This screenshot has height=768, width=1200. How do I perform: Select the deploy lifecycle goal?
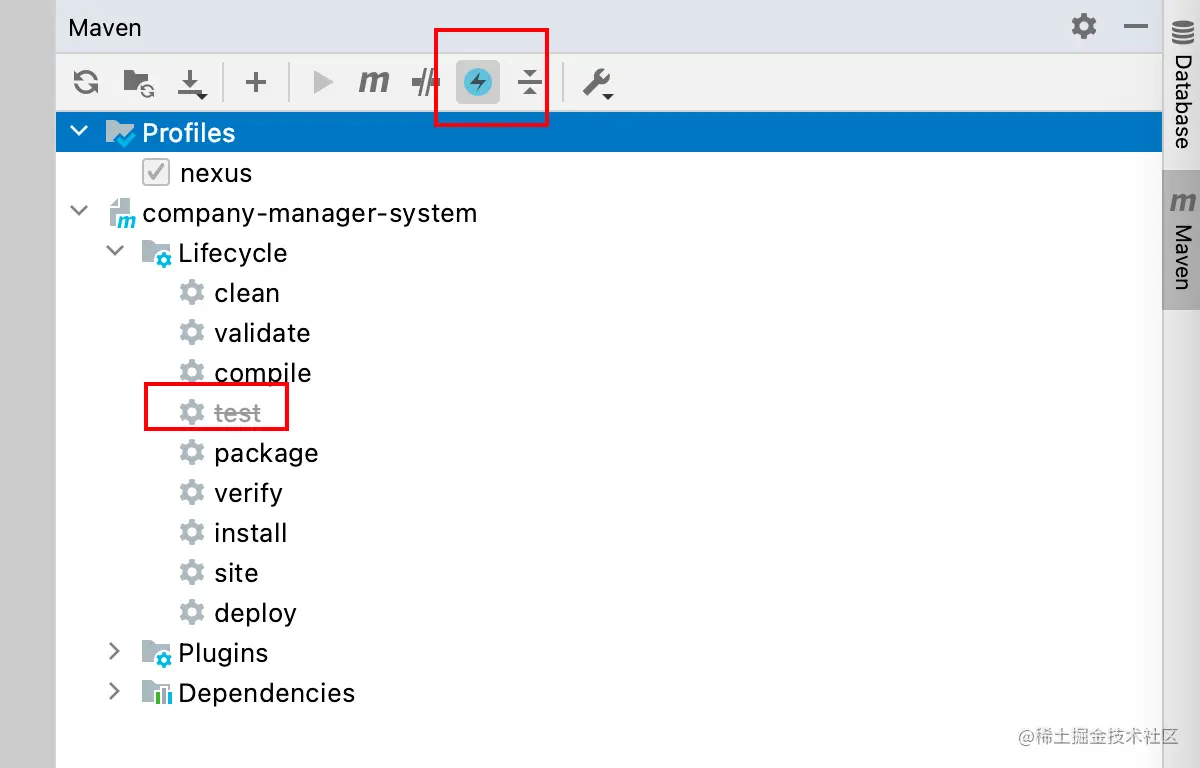click(255, 613)
